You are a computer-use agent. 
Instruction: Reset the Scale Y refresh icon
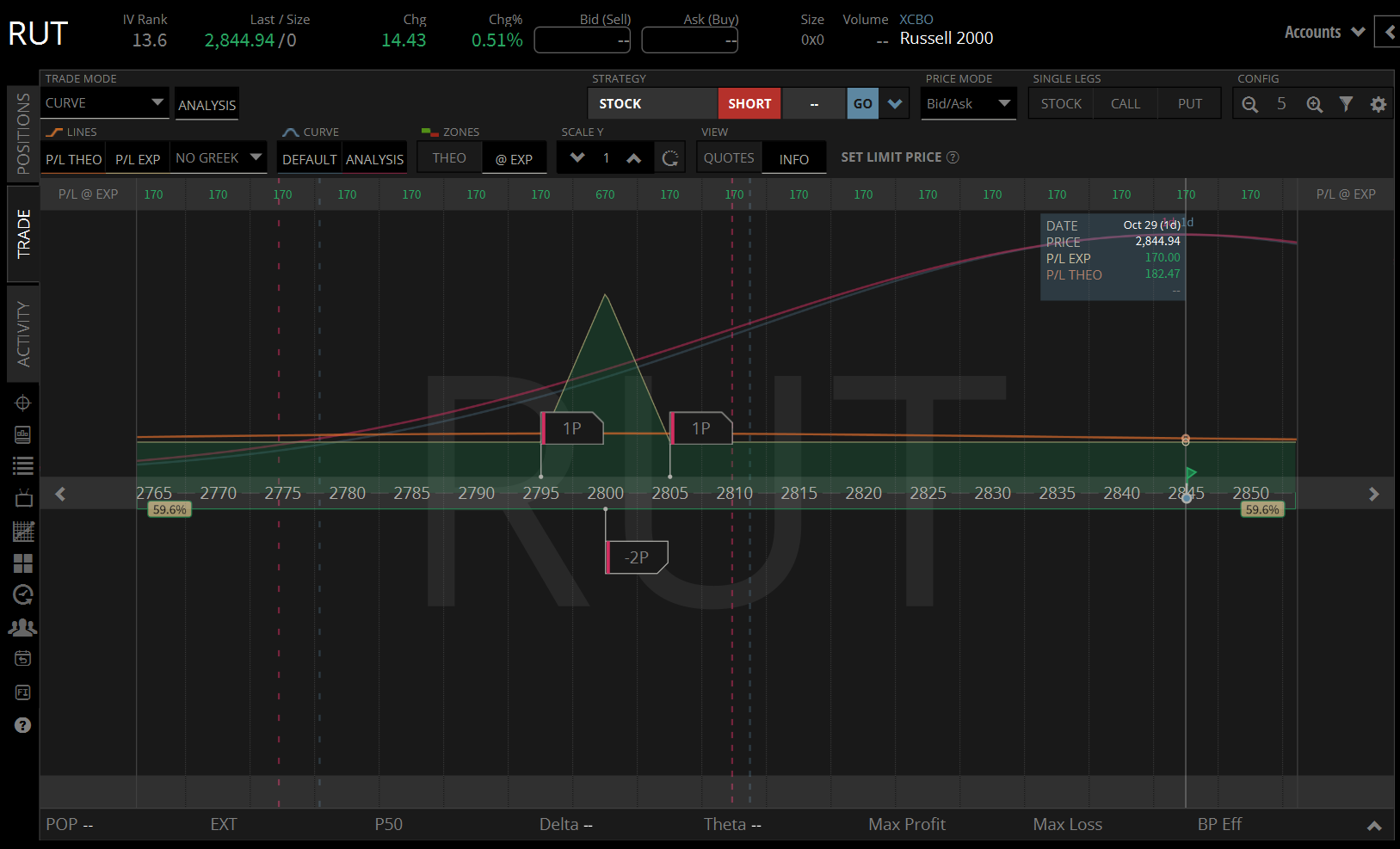coord(670,158)
